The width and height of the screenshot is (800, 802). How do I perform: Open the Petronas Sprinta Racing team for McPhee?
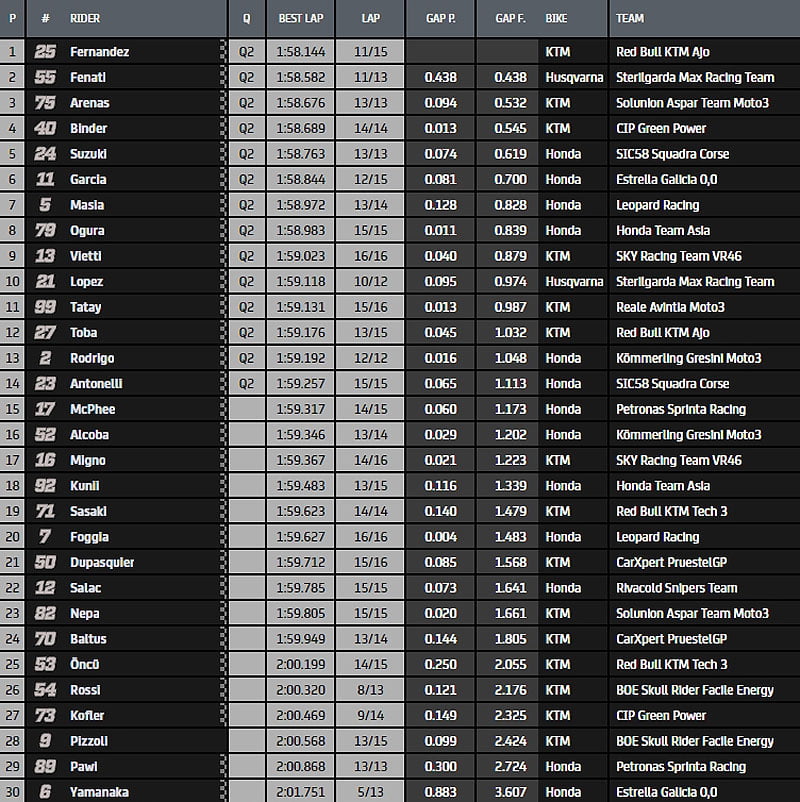coord(680,409)
